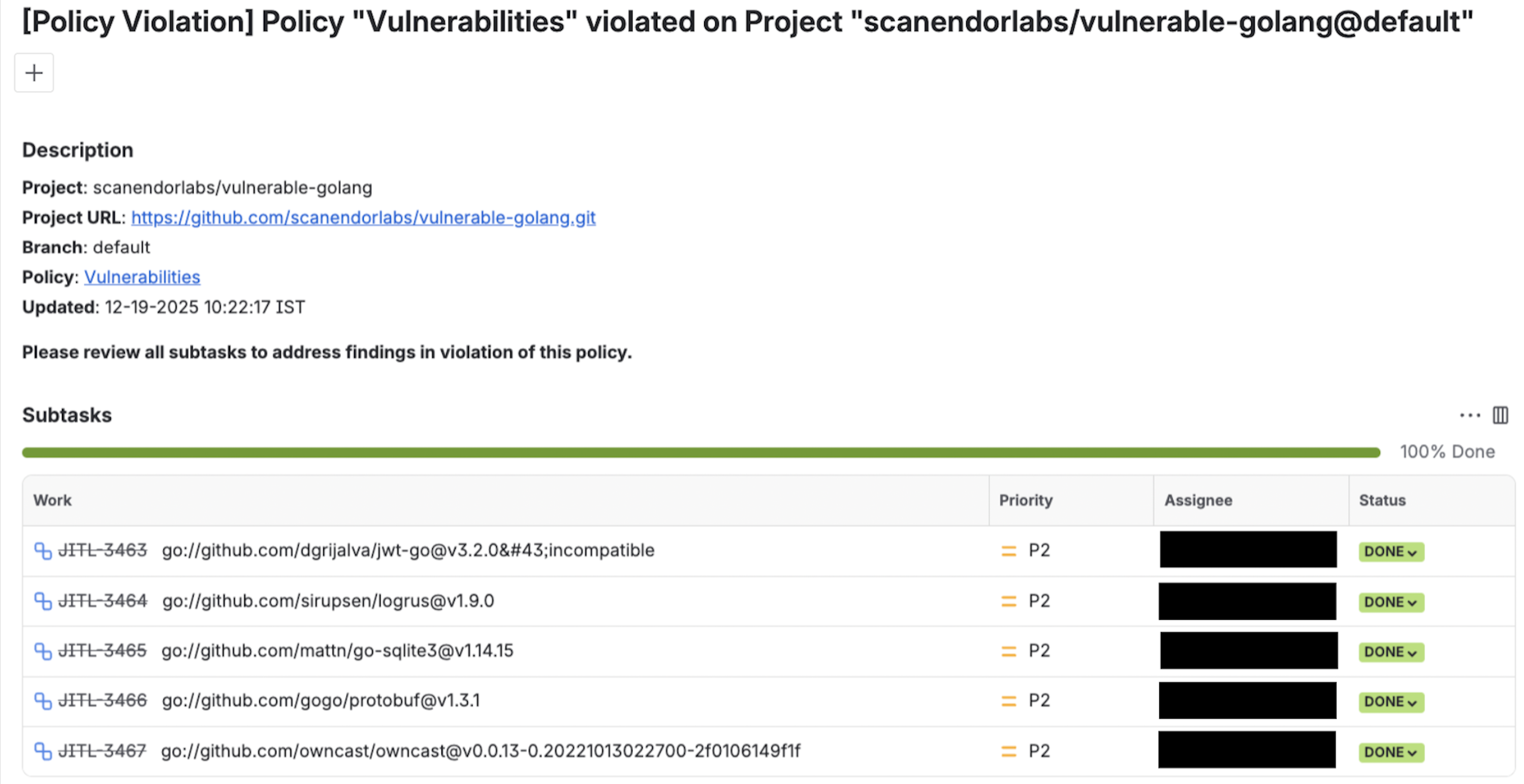Expand DONE status dropdown for logrus subtask
The width and height of the screenshot is (1524, 784).
click(1390, 602)
